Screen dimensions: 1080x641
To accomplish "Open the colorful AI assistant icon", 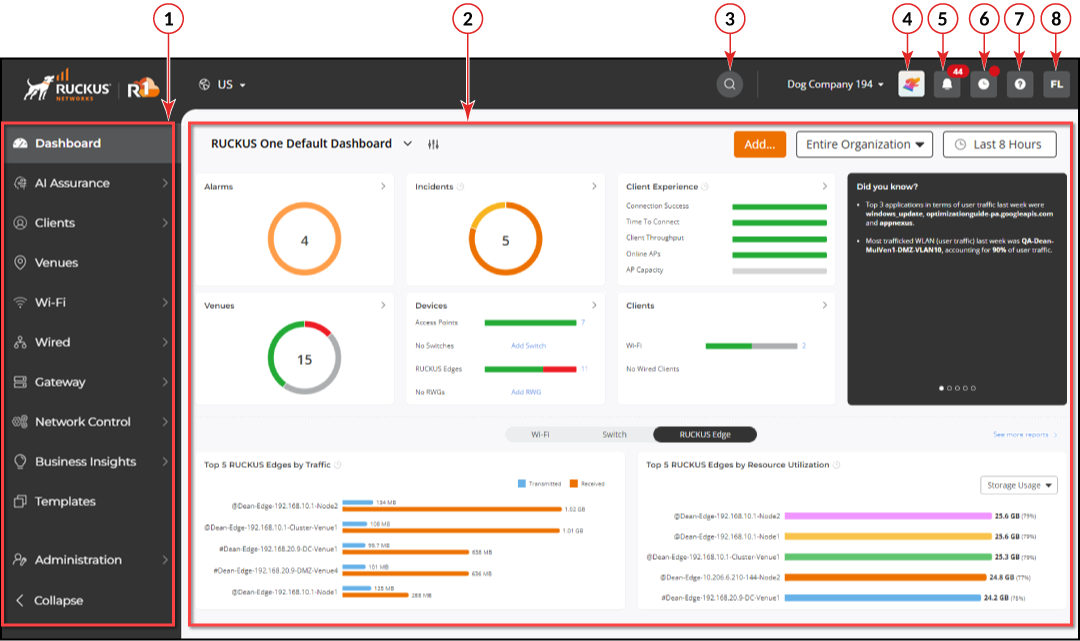I will click(x=911, y=85).
